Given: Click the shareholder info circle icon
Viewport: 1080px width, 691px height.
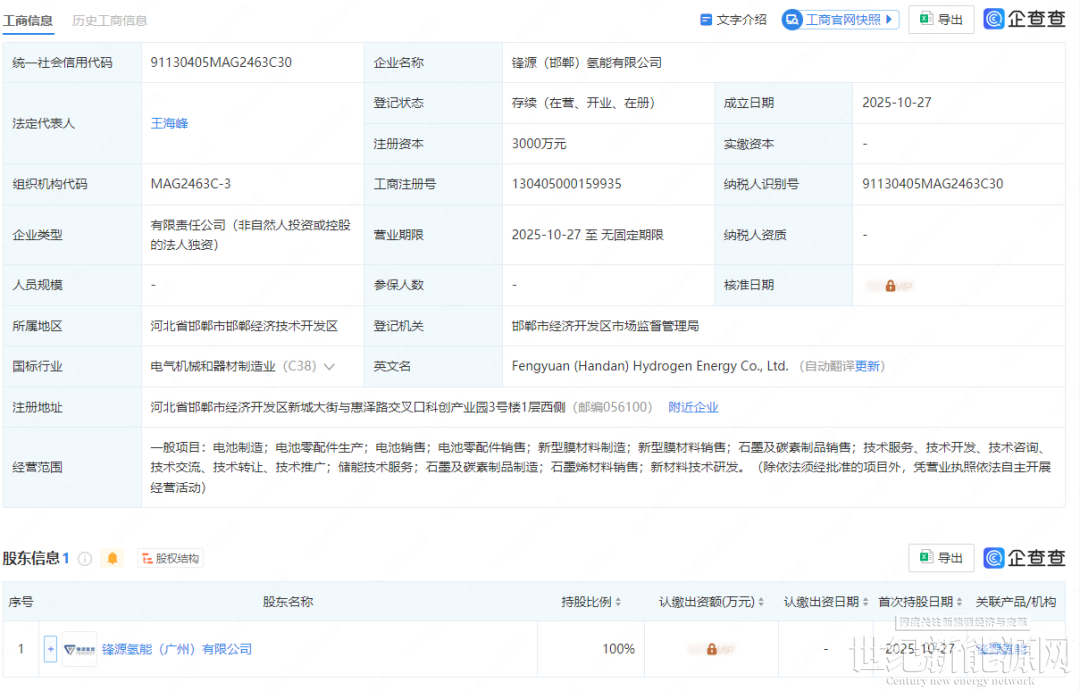Looking at the screenshot, I should click(85, 559).
